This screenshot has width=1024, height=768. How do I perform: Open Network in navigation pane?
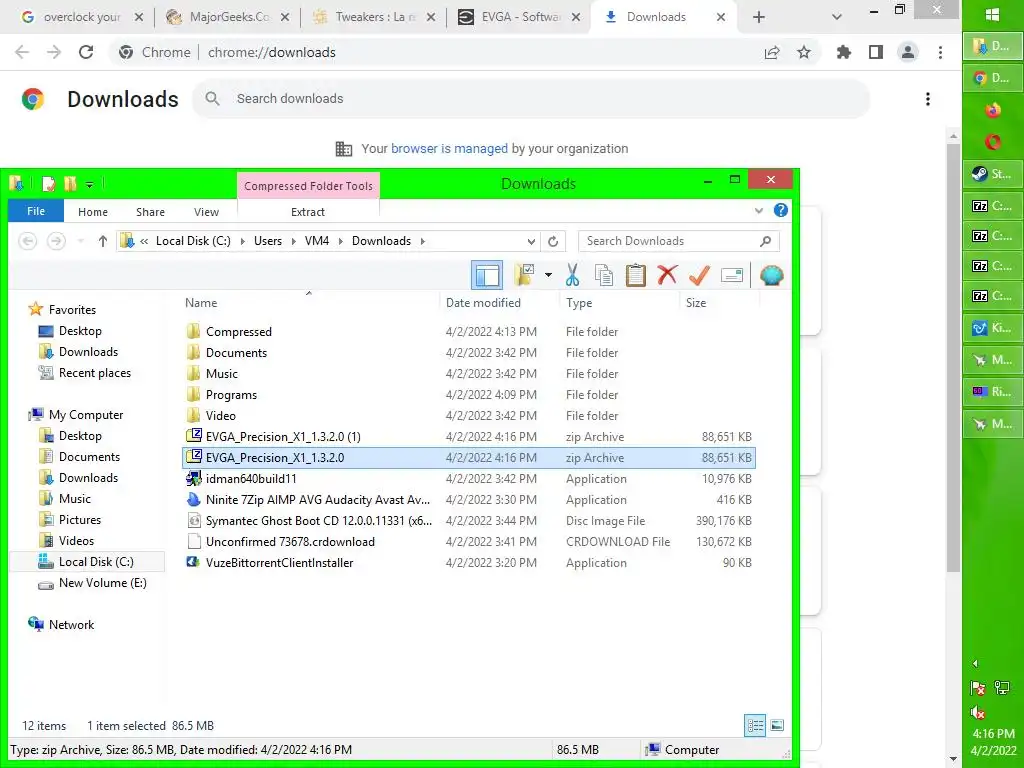[71, 624]
